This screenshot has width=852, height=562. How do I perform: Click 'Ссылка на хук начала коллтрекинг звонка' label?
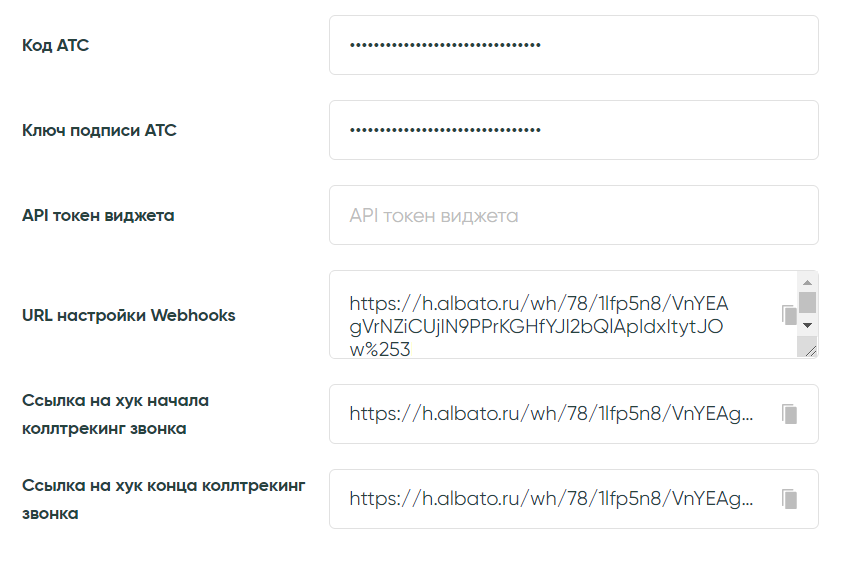point(115,414)
